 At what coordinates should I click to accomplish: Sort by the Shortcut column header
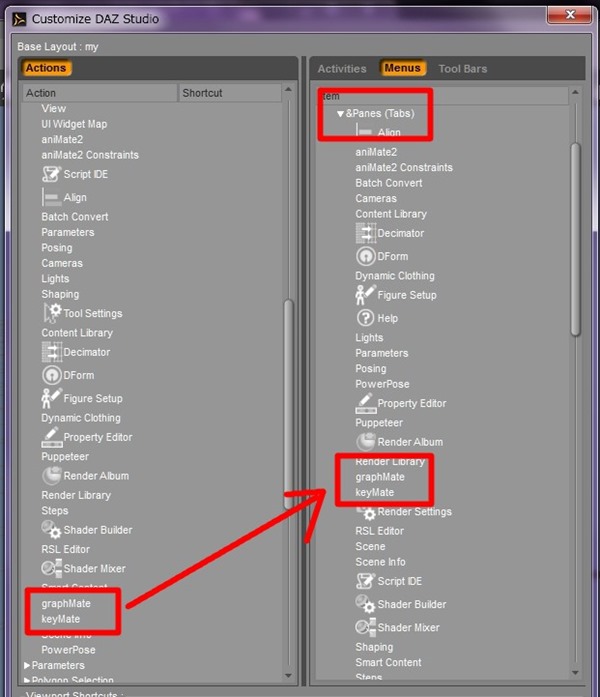click(x=230, y=93)
